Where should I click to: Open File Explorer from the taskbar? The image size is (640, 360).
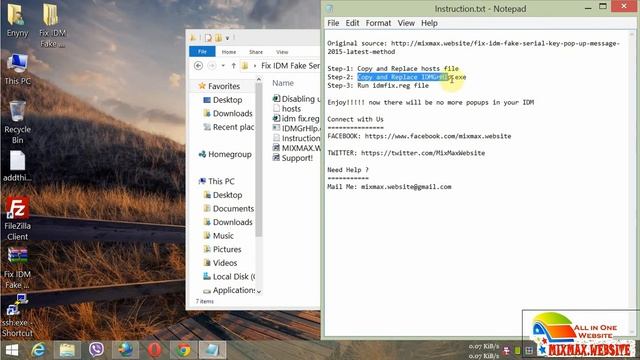pyautogui.click(x=67, y=350)
